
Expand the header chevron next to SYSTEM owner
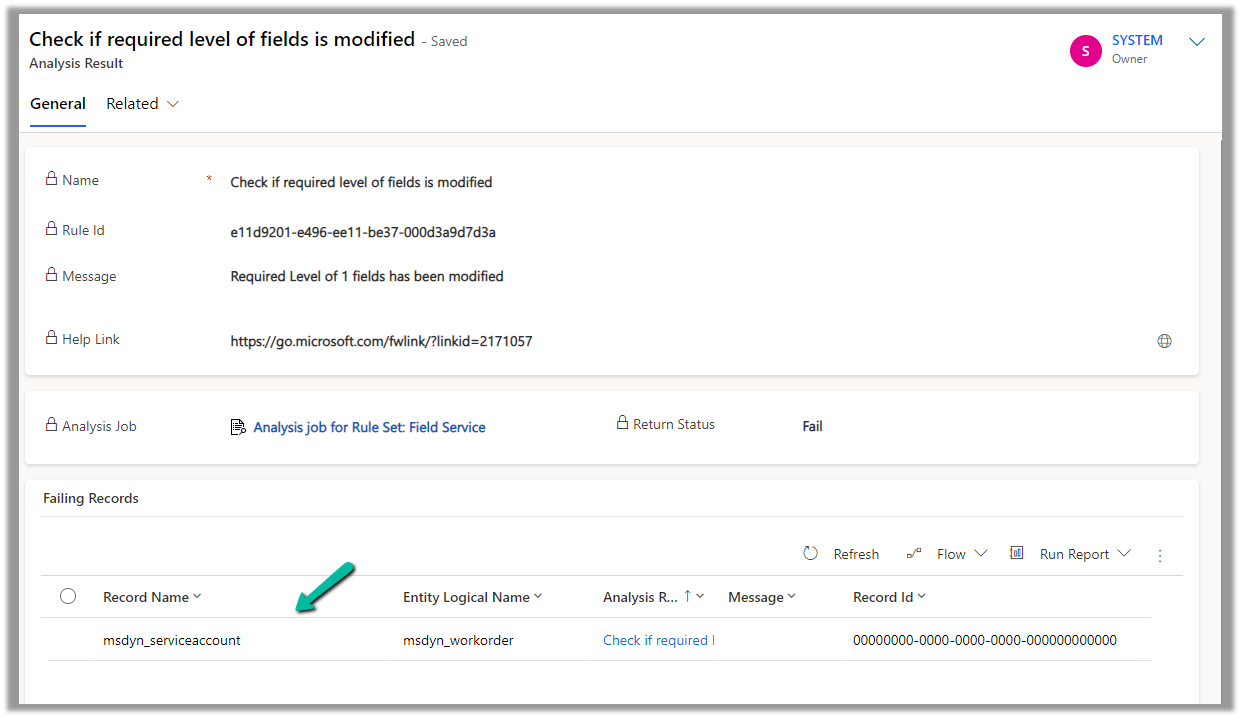click(x=1197, y=42)
